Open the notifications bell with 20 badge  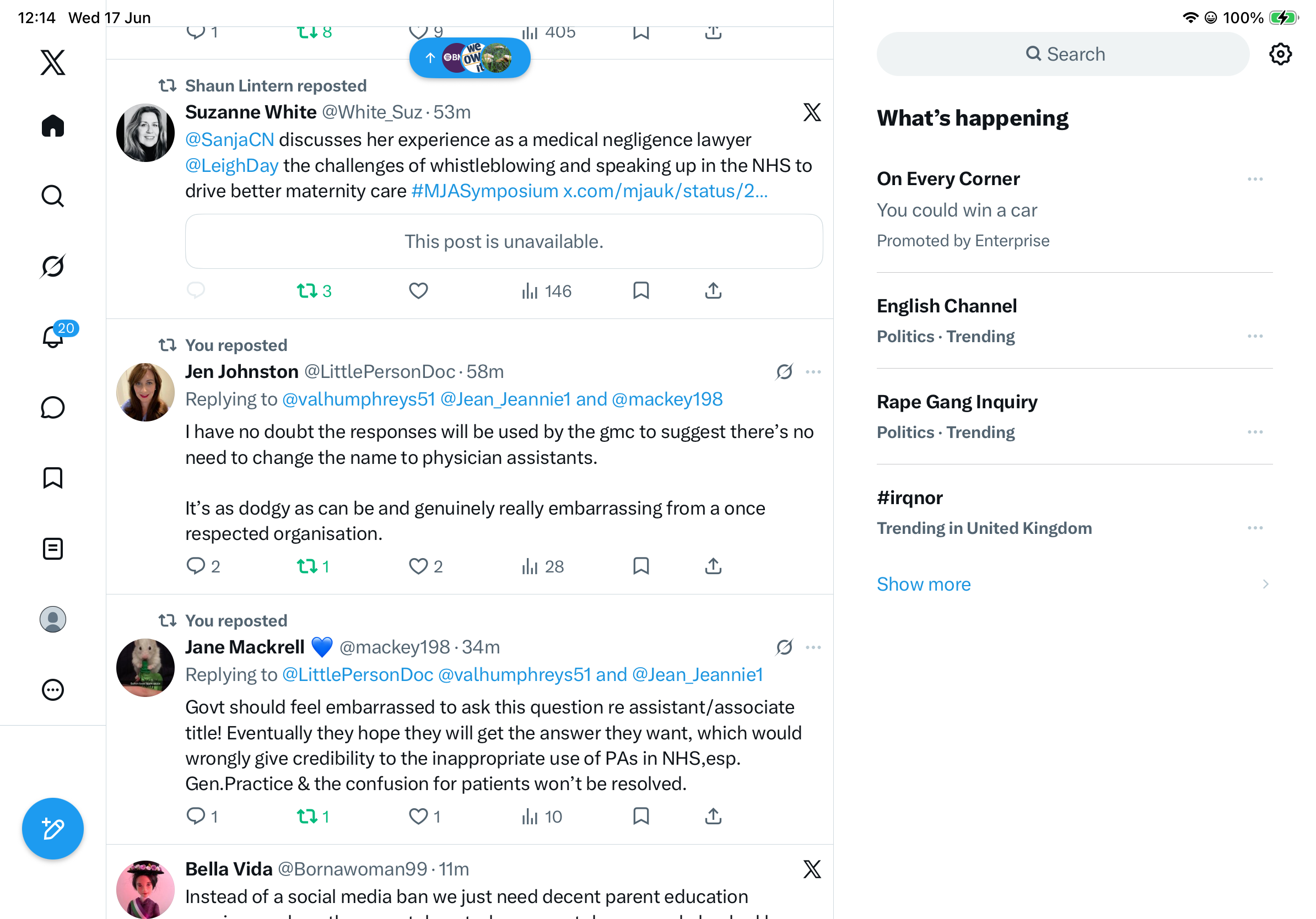[x=54, y=336]
